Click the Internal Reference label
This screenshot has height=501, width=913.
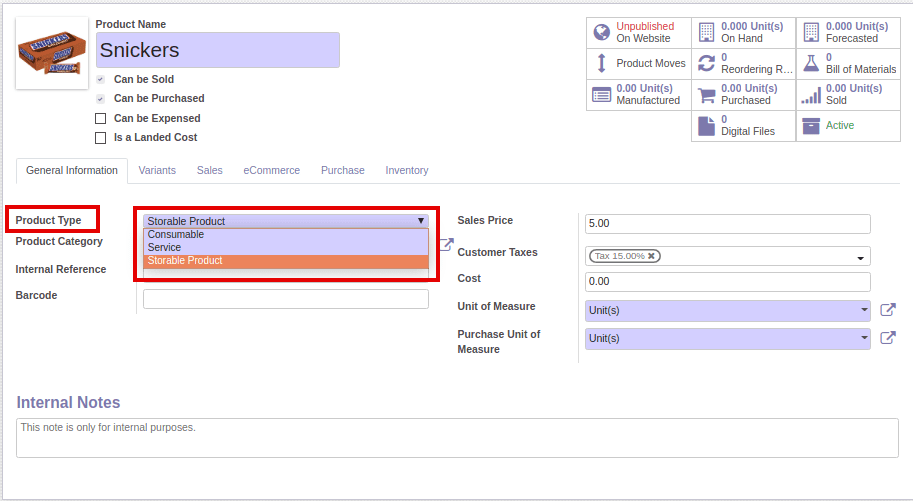coord(61,269)
